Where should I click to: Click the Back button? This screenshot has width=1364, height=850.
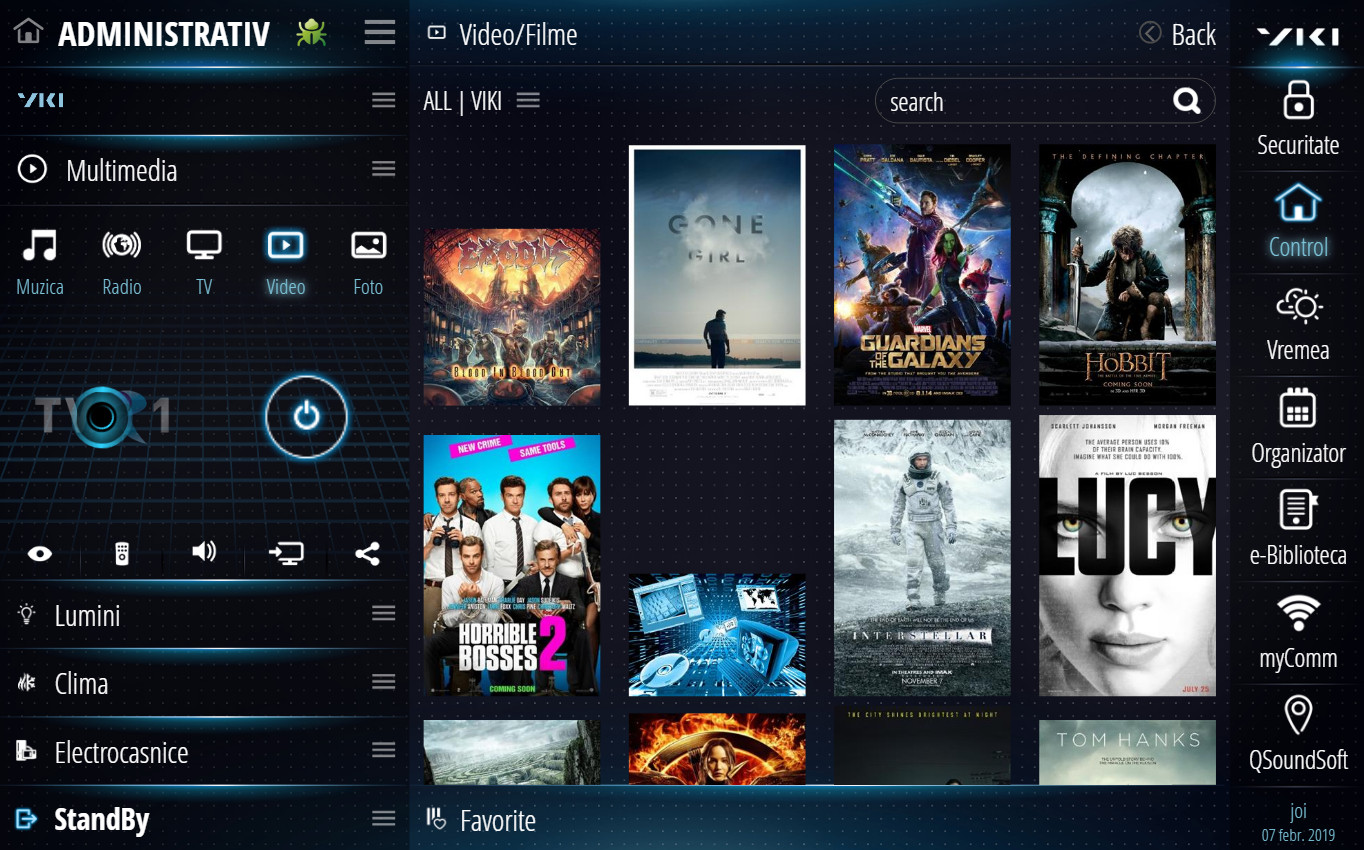(x=1178, y=34)
